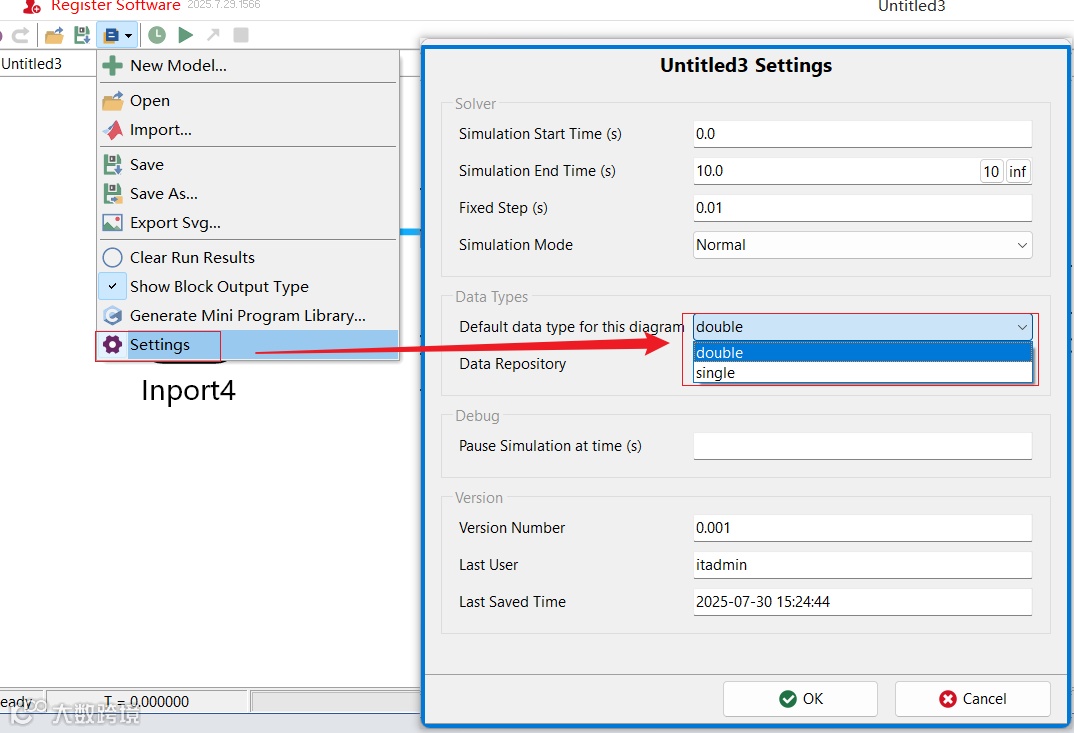Viewport: 1074px width, 733px height.
Task: Click the version number 2025.7.29.1566 text
Action: (224, 5)
